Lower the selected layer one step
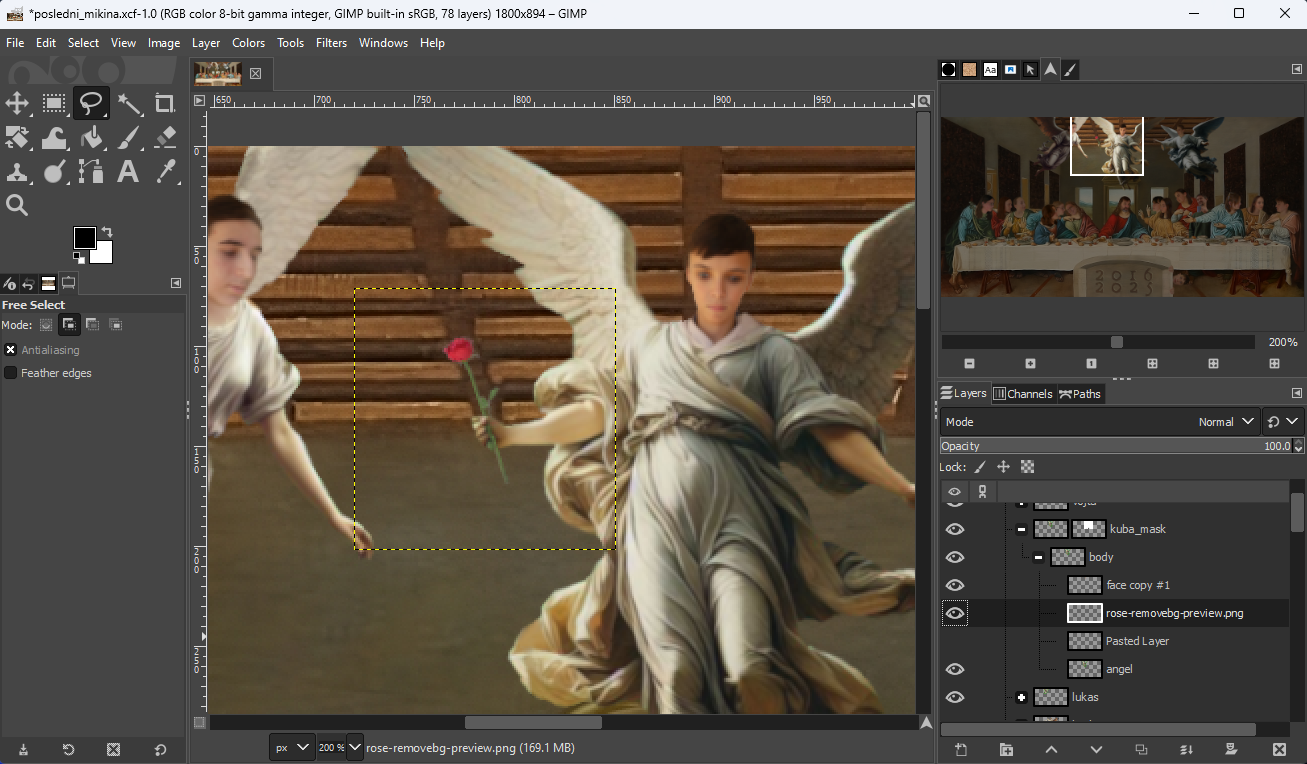 (x=1096, y=749)
